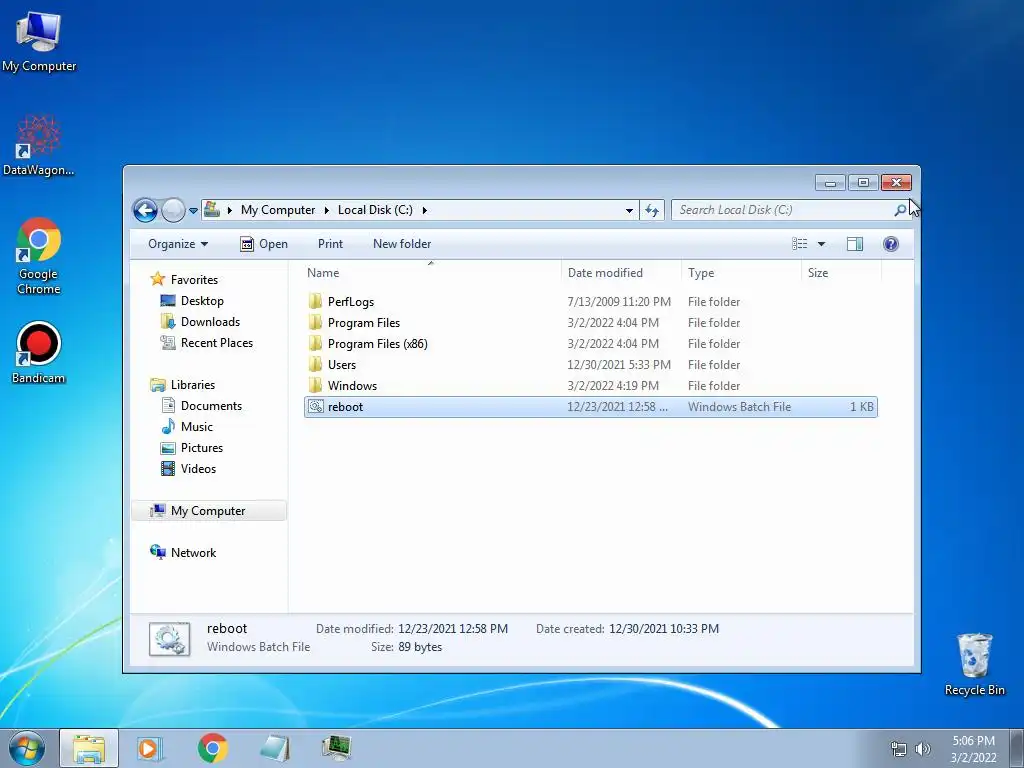Click Date modified value 12/23/2021 12:58 PM in details pane
This screenshot has height=768, width=1024.
[x=453, y=628]
